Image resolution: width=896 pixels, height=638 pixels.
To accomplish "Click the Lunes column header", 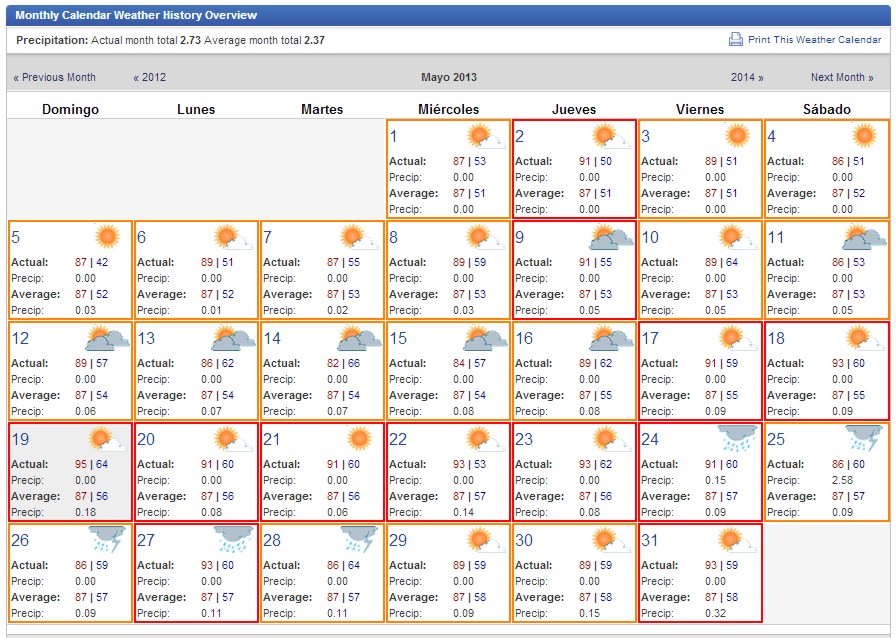I will [196, 109].
